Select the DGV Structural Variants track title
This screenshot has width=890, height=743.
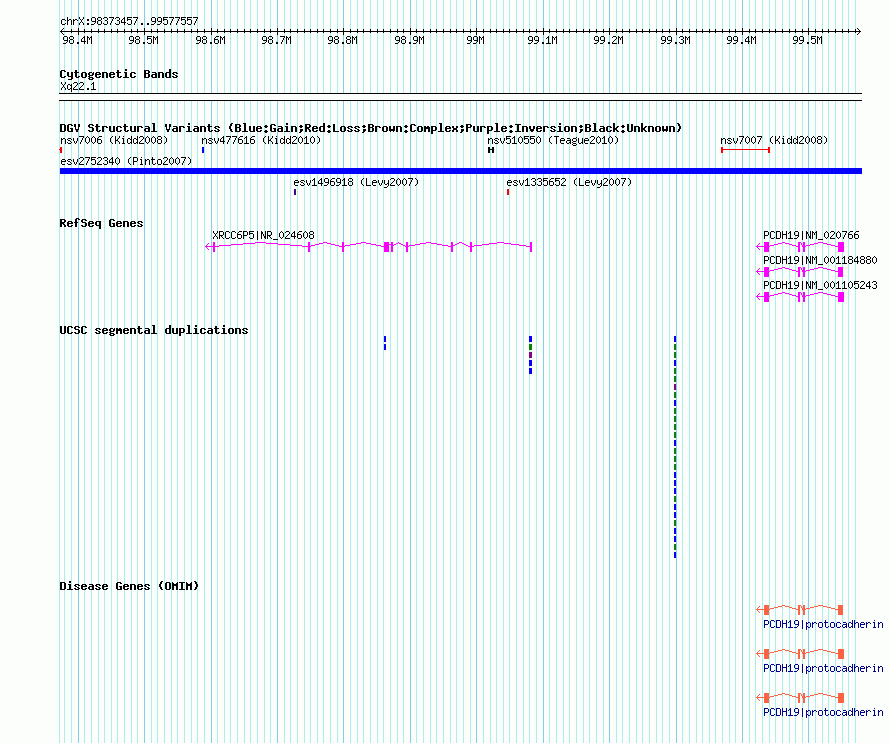click(x=371, y=128)
